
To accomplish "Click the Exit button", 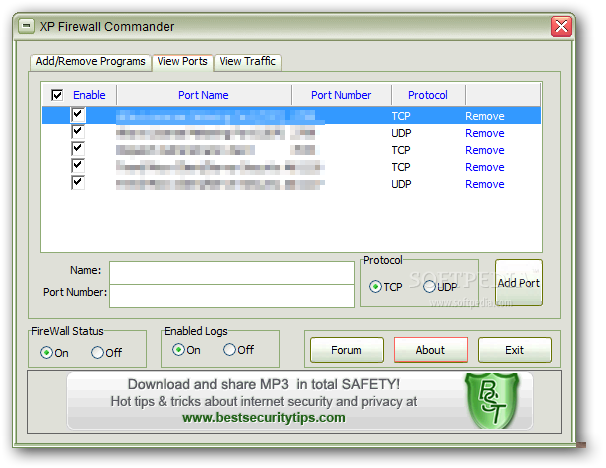I will coord(514,350).
